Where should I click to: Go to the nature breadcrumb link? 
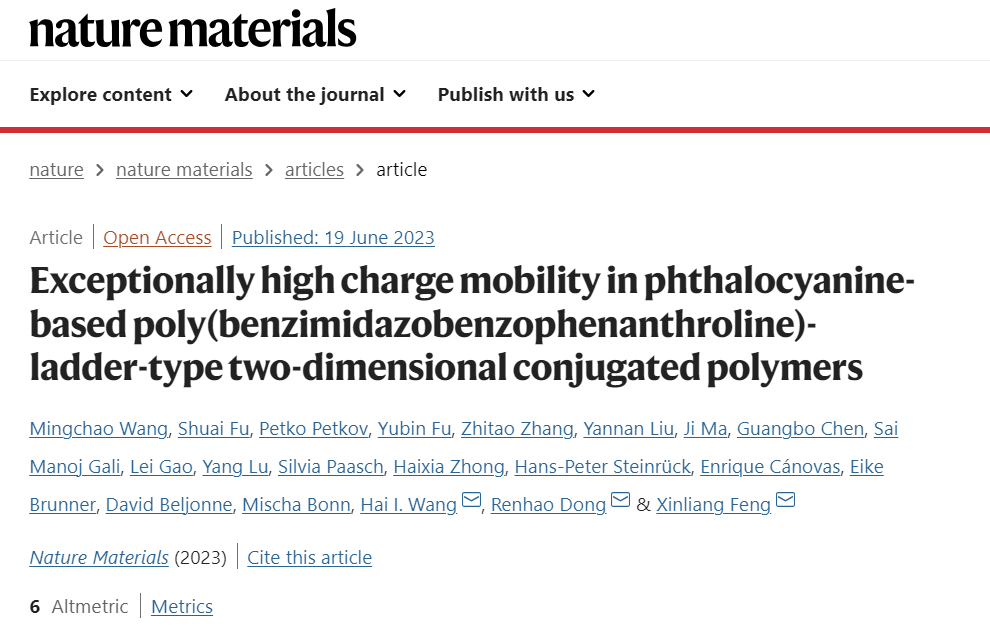[56, 170]
